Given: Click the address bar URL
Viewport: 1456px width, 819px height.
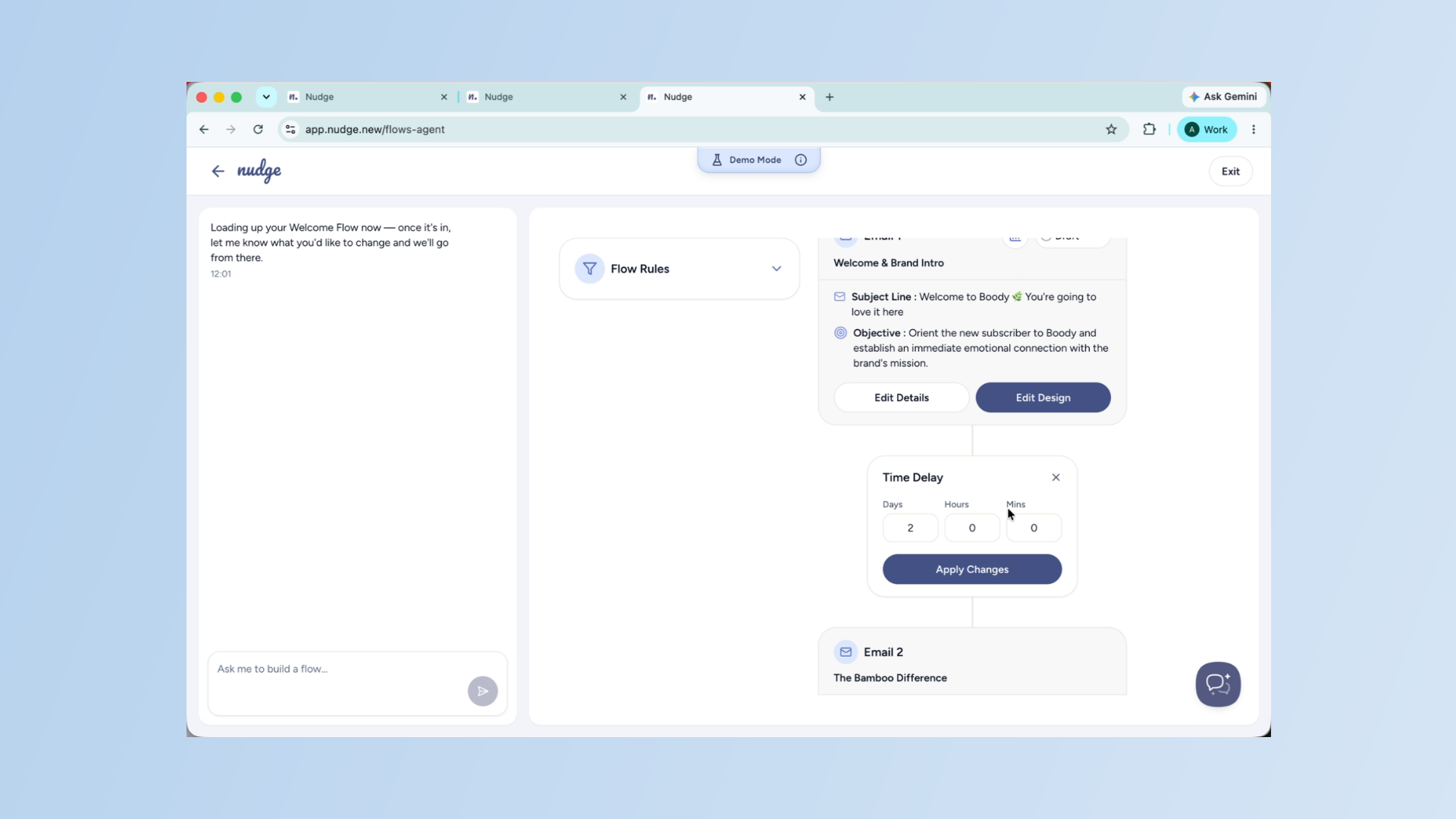Looking at the screenshot, I should point(375,130).
